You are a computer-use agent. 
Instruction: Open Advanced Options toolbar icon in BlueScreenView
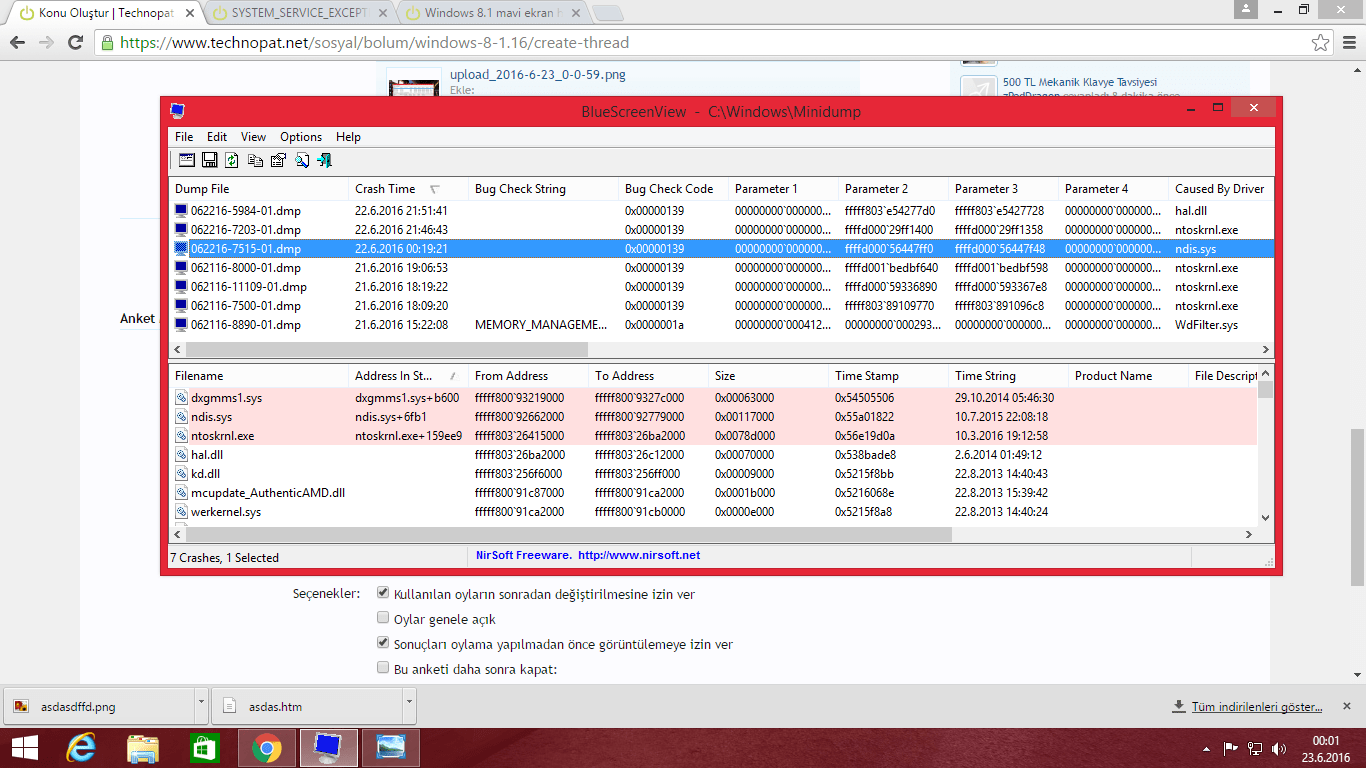(x=187, y=159)
